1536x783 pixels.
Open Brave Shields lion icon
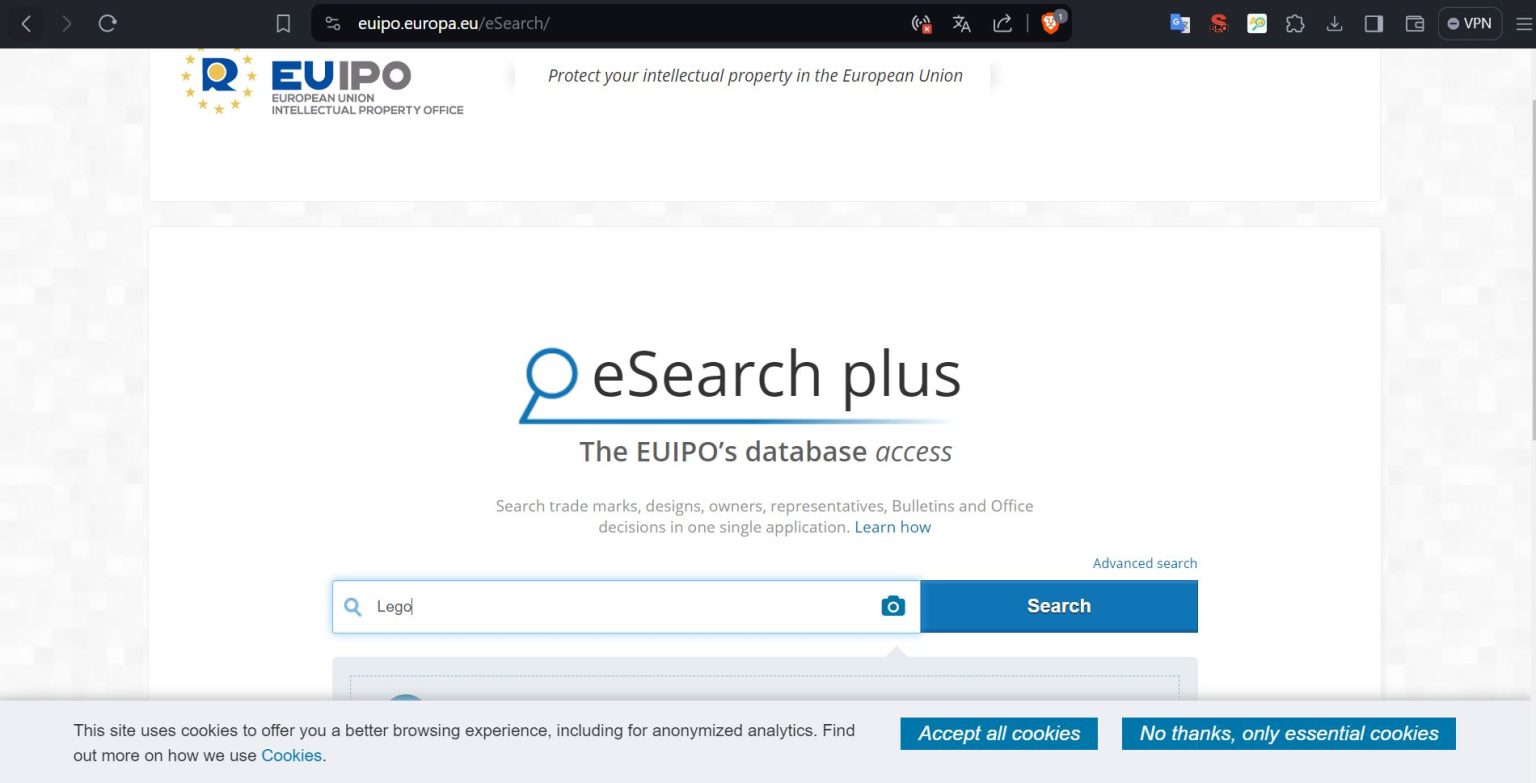click(1051, 23)
